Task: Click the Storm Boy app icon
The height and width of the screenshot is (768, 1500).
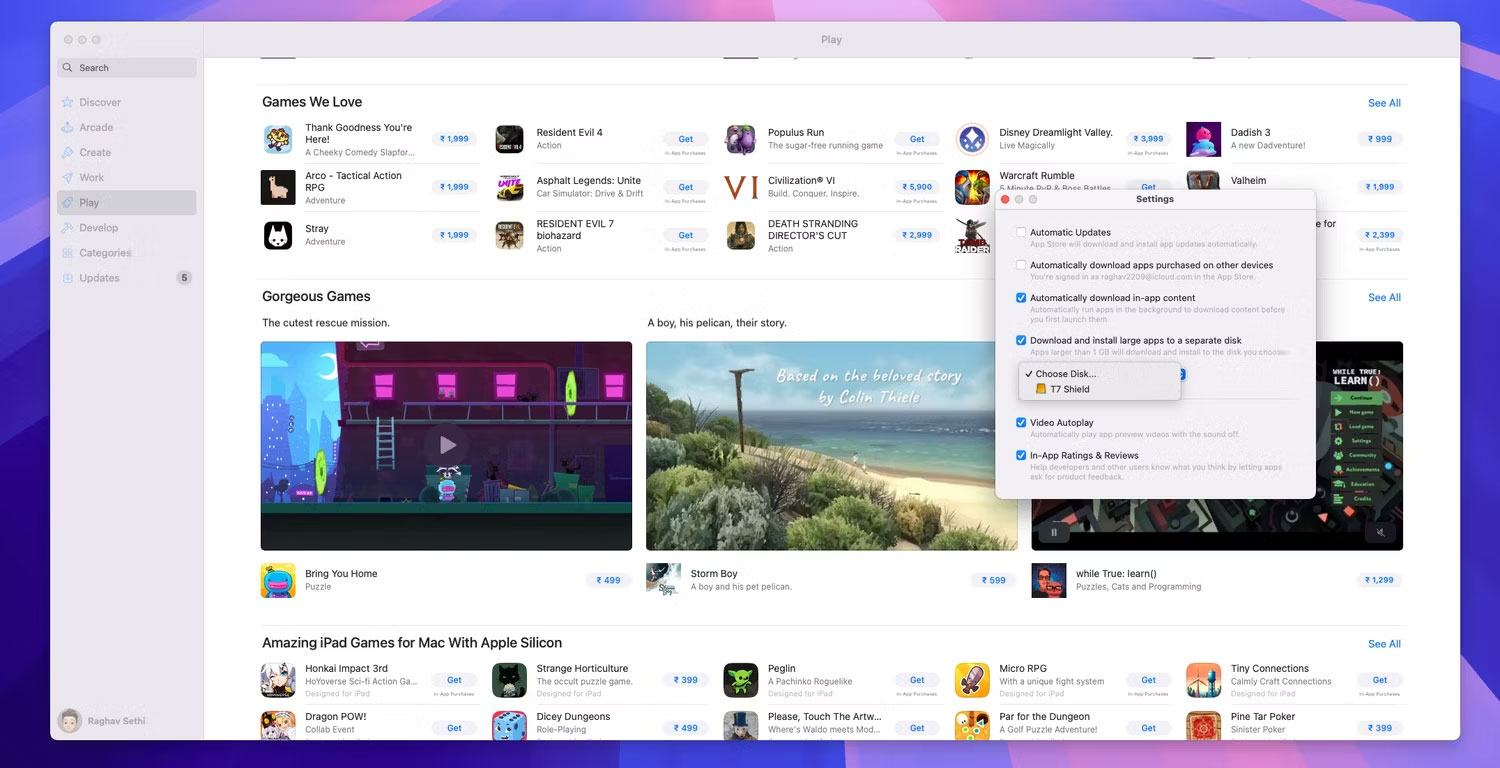Action: click(x=663, y=580)
